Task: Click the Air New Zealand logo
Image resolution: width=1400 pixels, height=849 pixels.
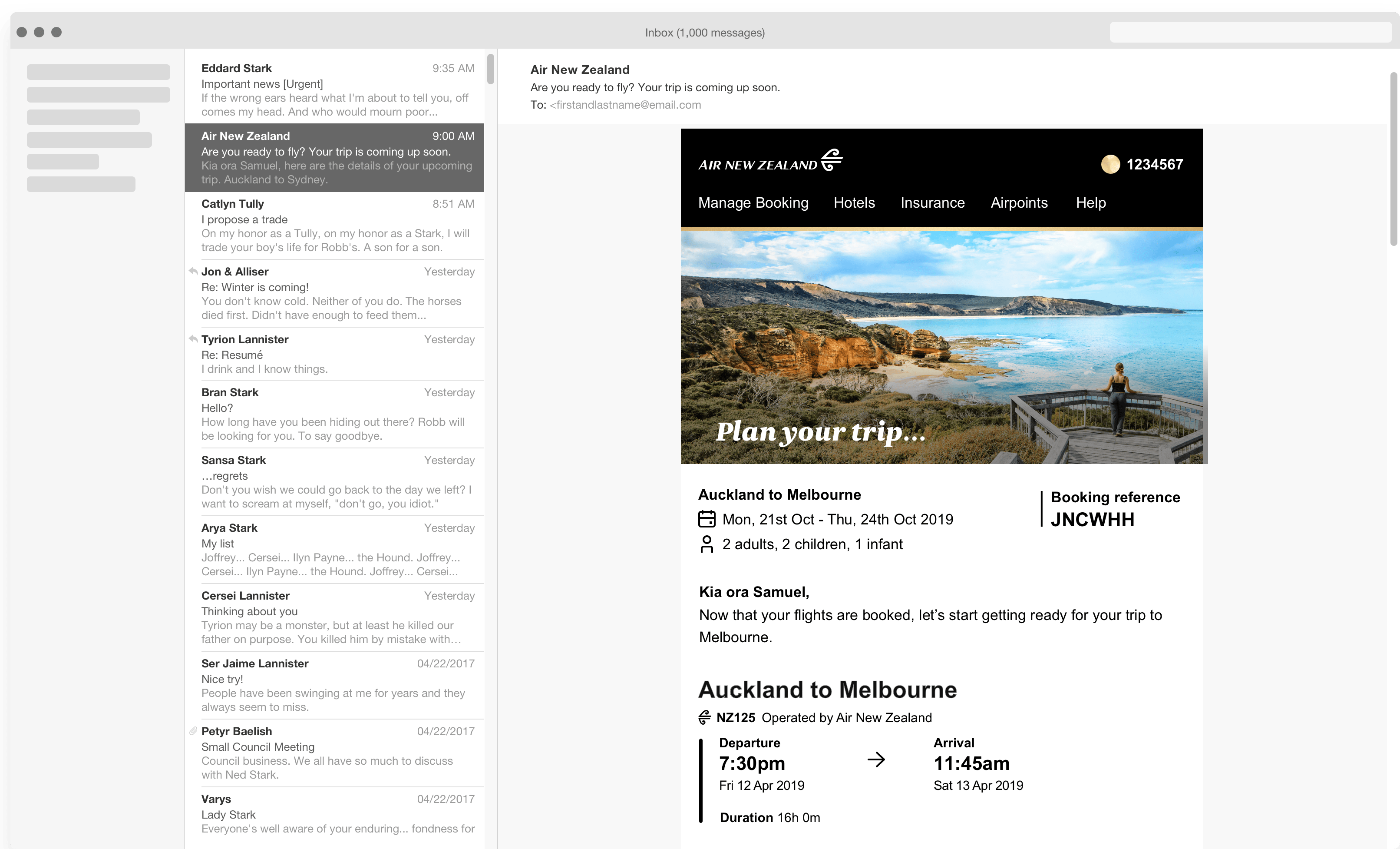Action: [770, 161]
